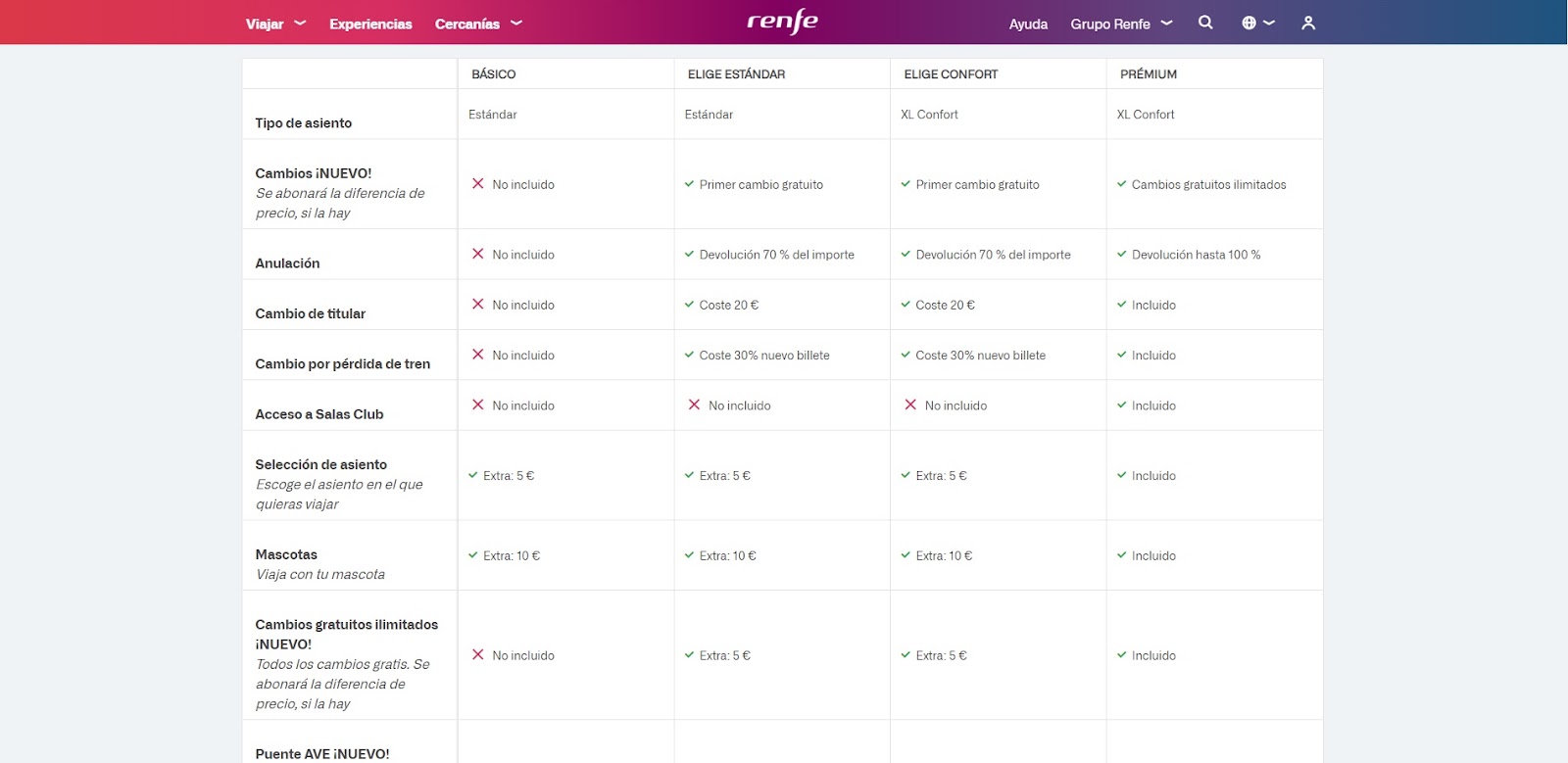The image size is (1568, 763).
Task: Open the Ayuda link
Action: coord(1028,24)
